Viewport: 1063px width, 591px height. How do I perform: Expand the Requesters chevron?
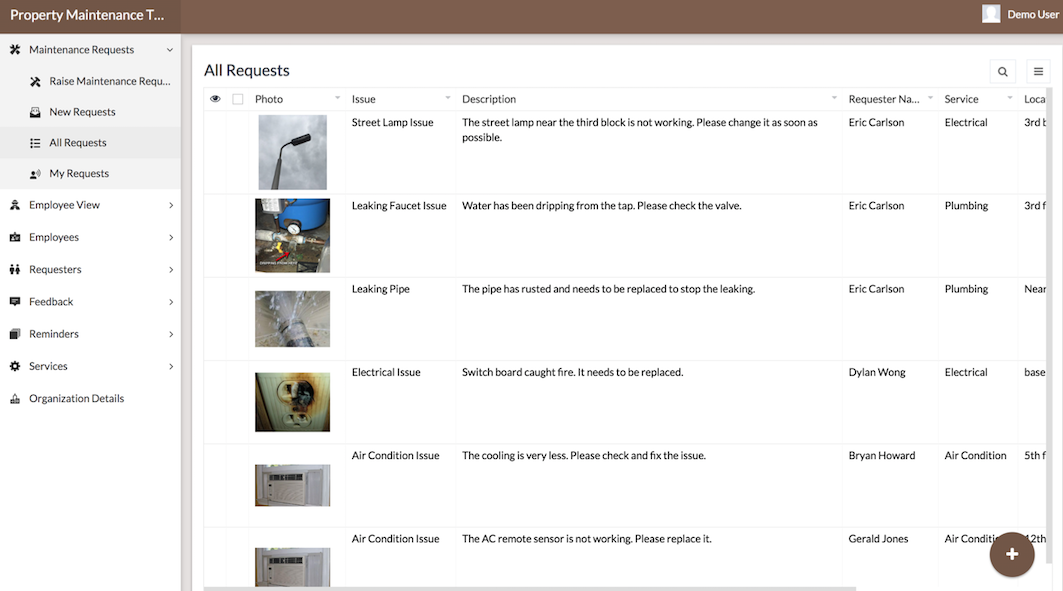pos(171,270)
